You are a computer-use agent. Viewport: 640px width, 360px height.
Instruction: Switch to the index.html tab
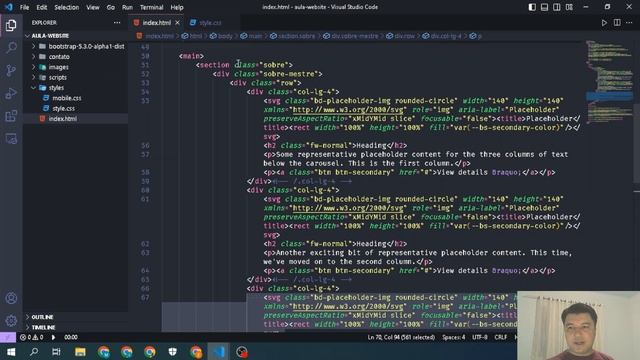[x=157, y=23]
